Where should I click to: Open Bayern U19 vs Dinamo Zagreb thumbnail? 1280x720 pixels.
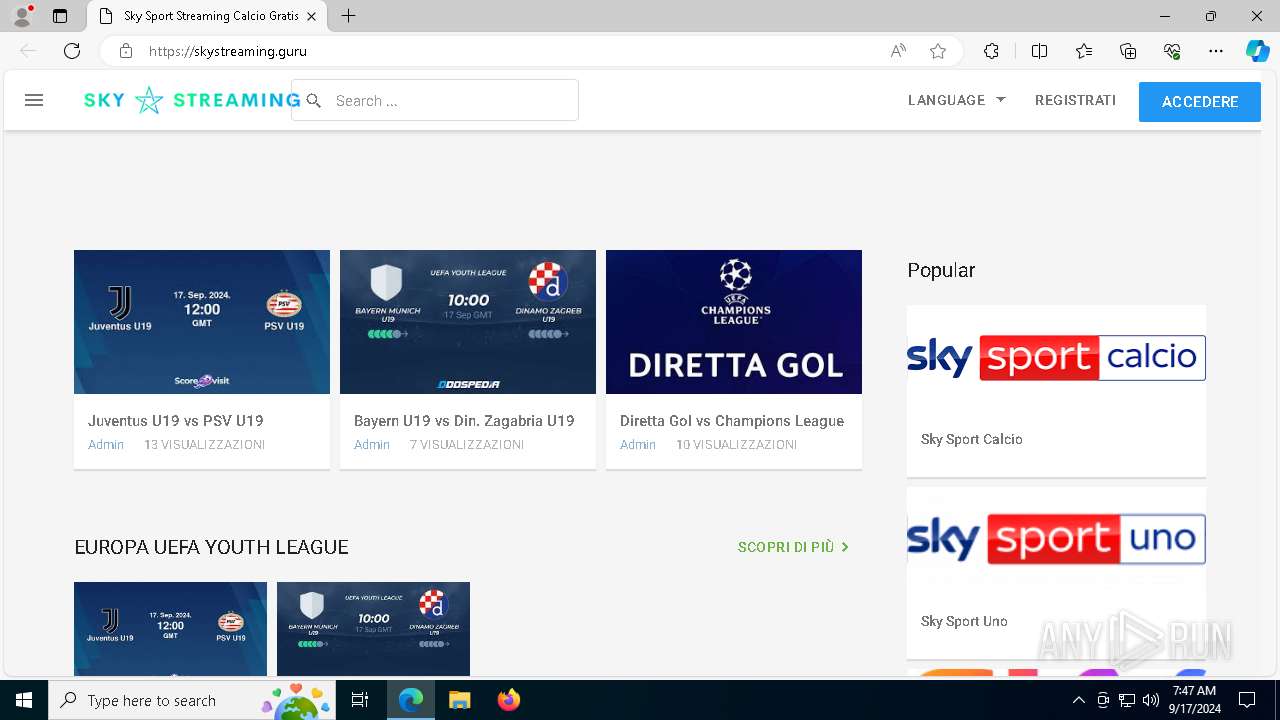coord(468,322)
